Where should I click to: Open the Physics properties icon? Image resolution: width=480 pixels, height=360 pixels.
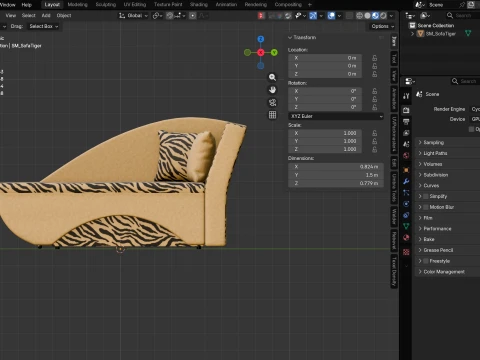pyautogui.click(x=406, y=204)
